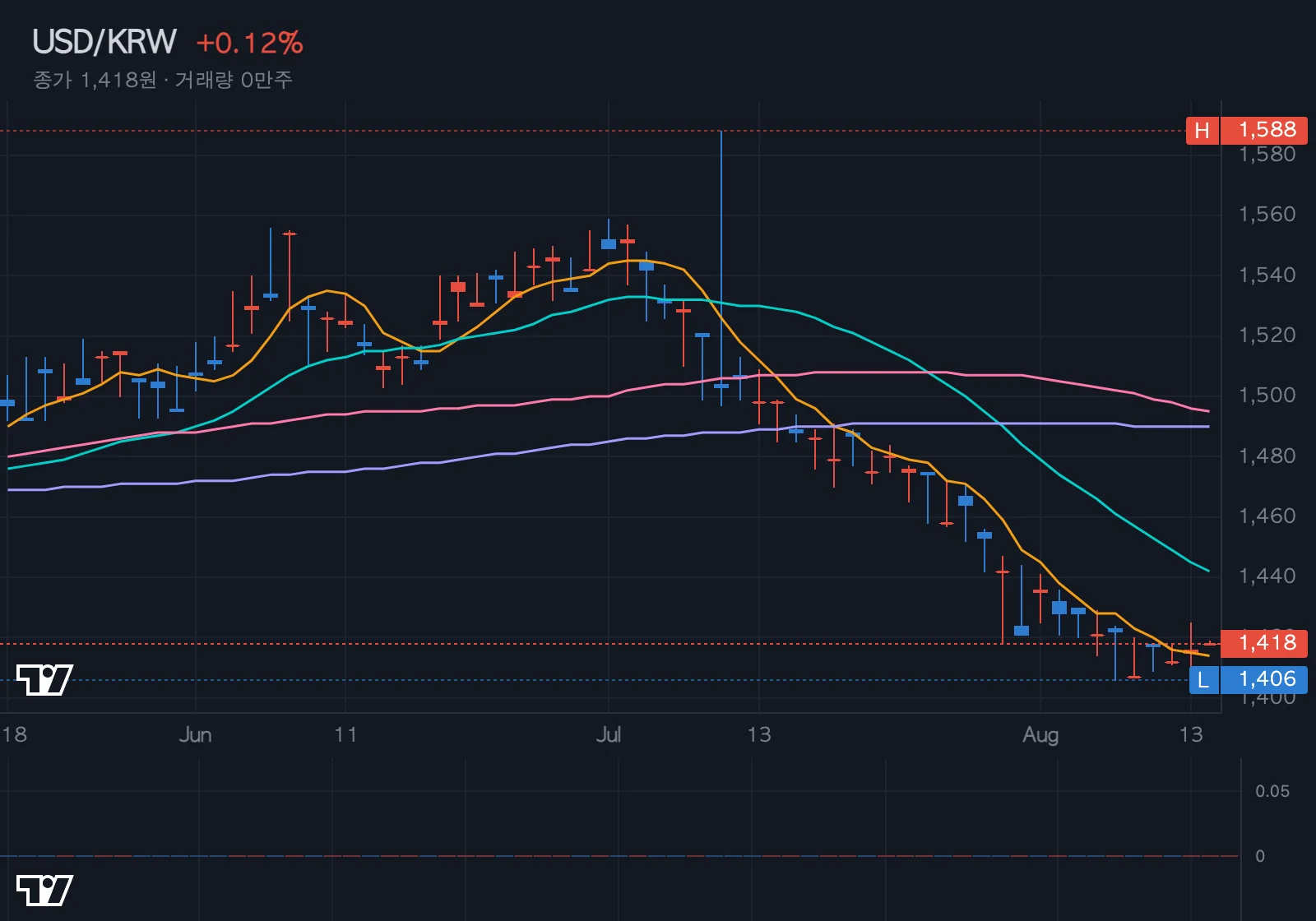Click the 0 volume axis label

1260,856
